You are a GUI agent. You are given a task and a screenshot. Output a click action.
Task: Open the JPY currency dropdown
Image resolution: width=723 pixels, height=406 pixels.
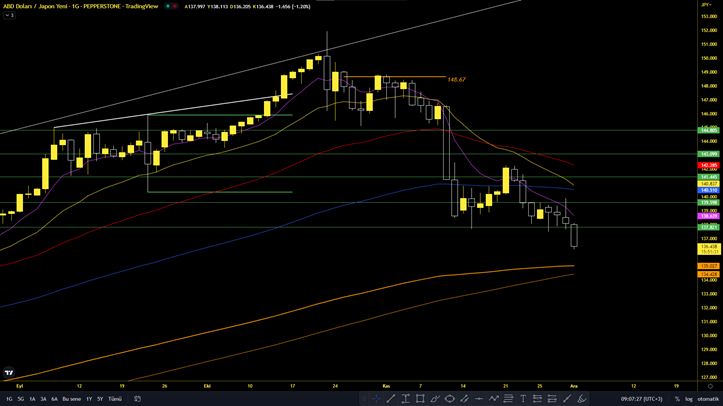pos(706,5)
